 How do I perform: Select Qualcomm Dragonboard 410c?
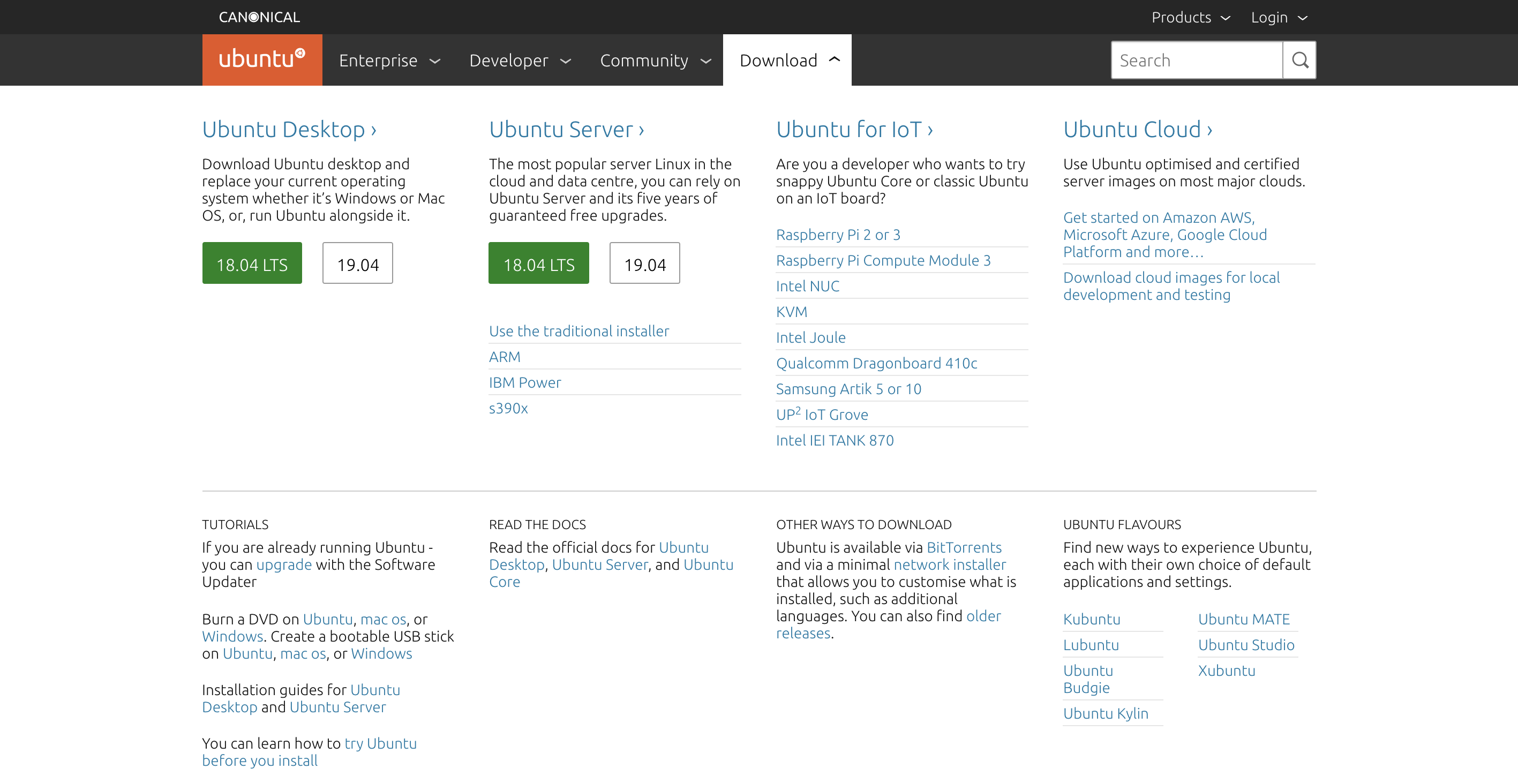tap(876, 364)
